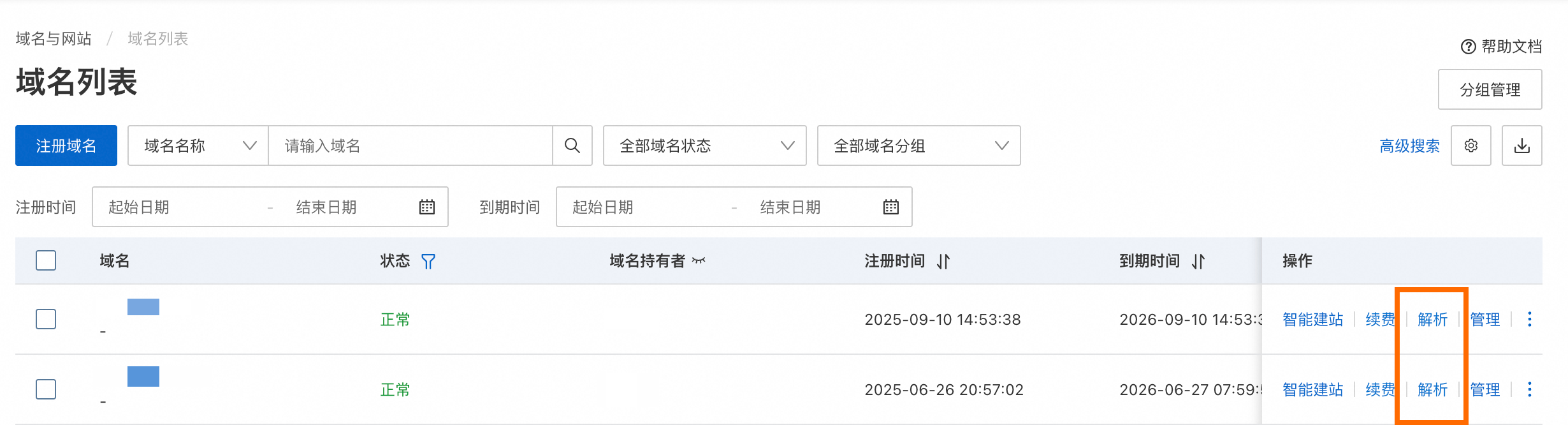Click the status filter funnel icon
1568x425 pixels.
click(x=428, y=261)
